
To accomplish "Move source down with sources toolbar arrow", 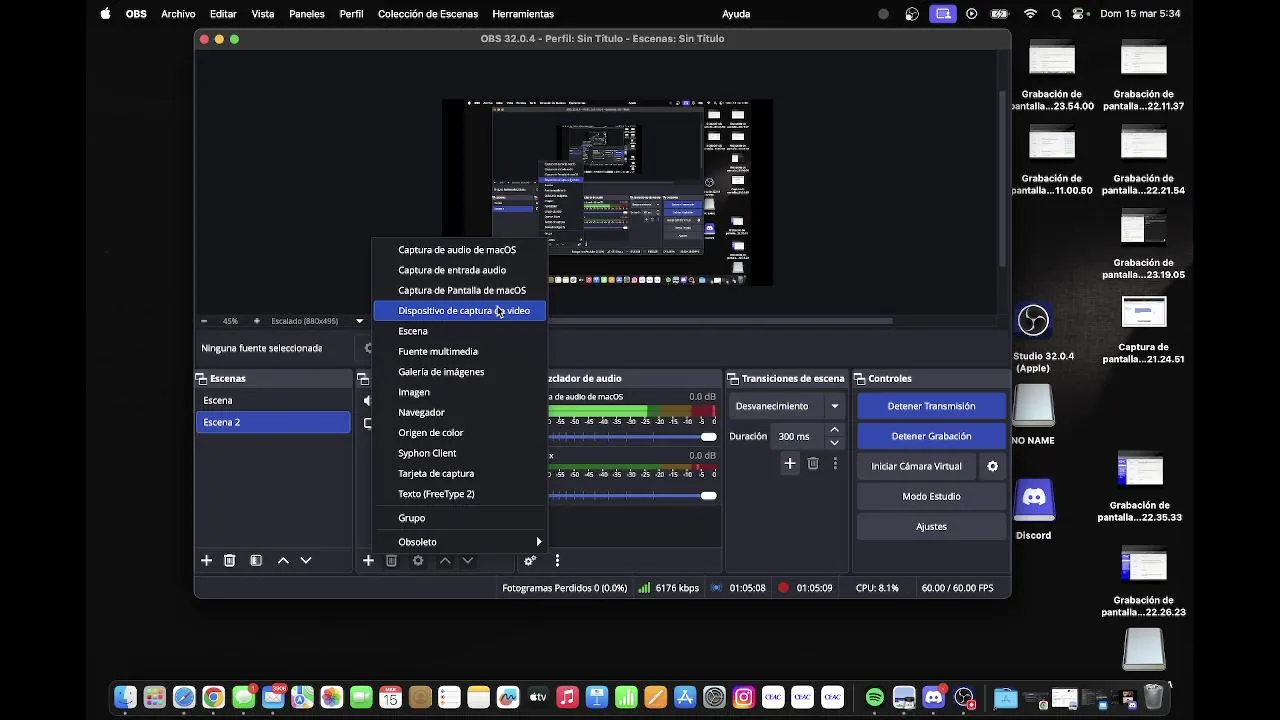I will (467, 561).
